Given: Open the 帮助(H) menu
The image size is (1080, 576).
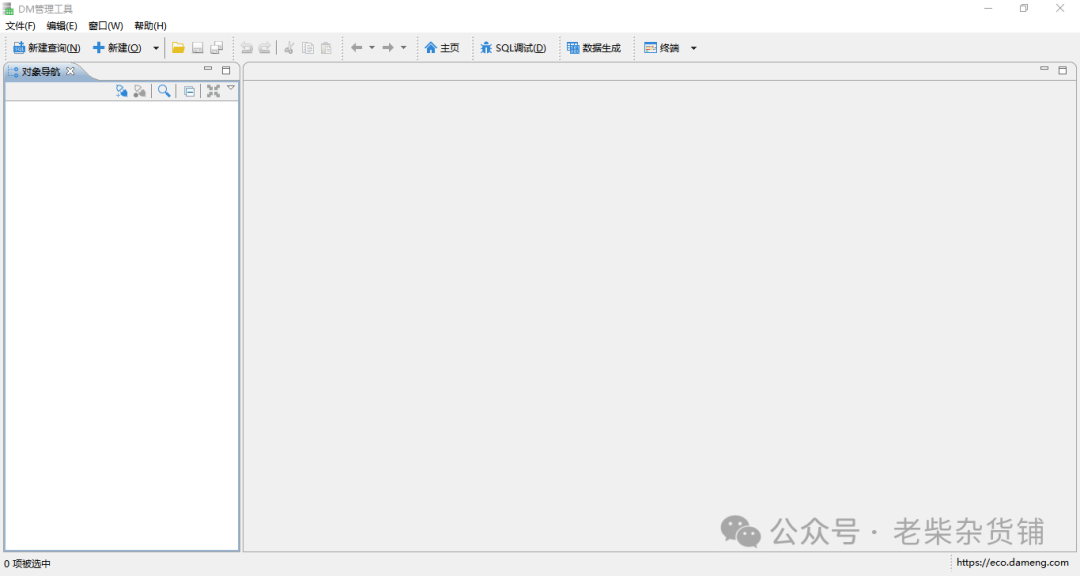Looking at the screenshot, I should click(150, 25).
